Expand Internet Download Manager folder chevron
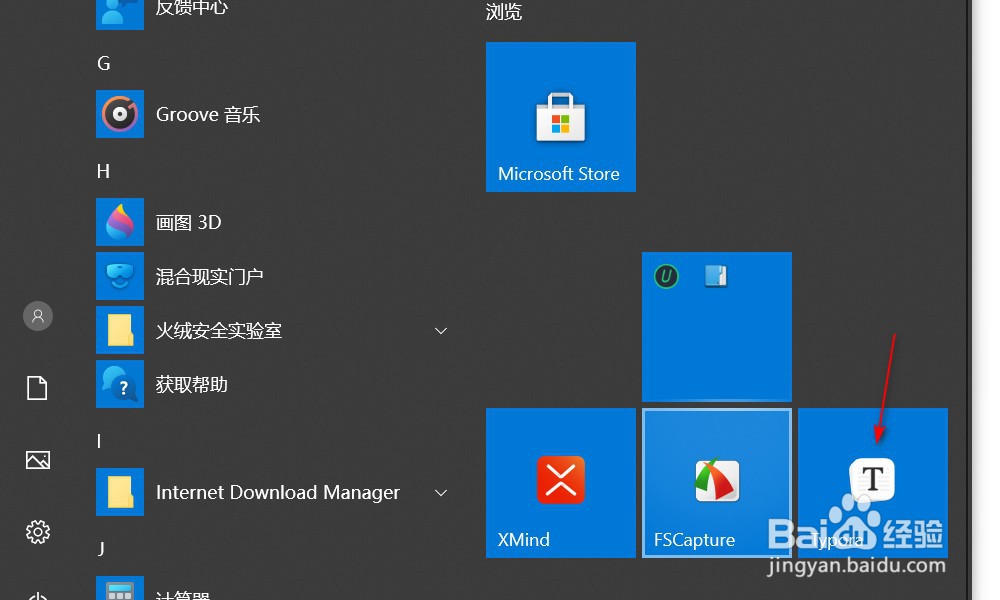The width and height of the screenshot is (1000, 600). (441, 493)
